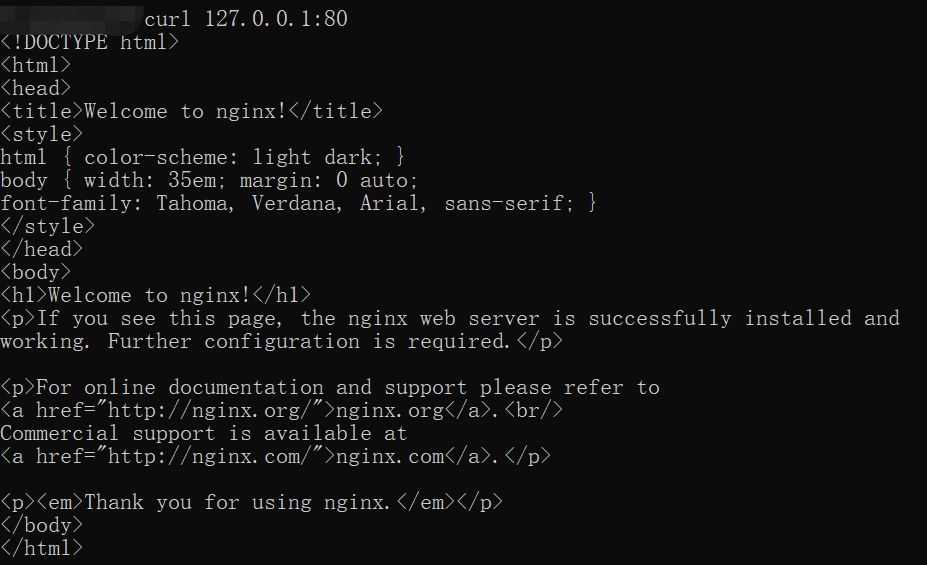Click the opening <head> tag line
927x565 pixels.
pyautogui.click(x=35, y=88)
